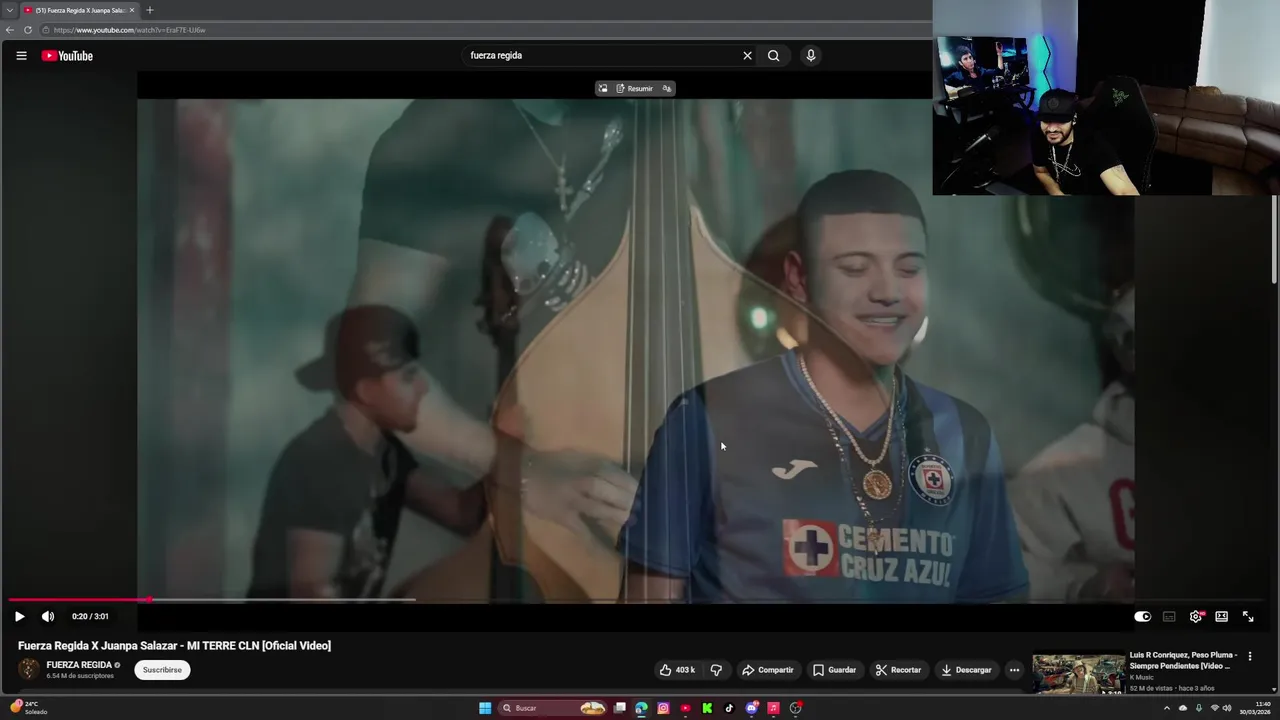1280x720 pixels.
Task: Open the tab list dropdown arrow
Action: point(9,10)
